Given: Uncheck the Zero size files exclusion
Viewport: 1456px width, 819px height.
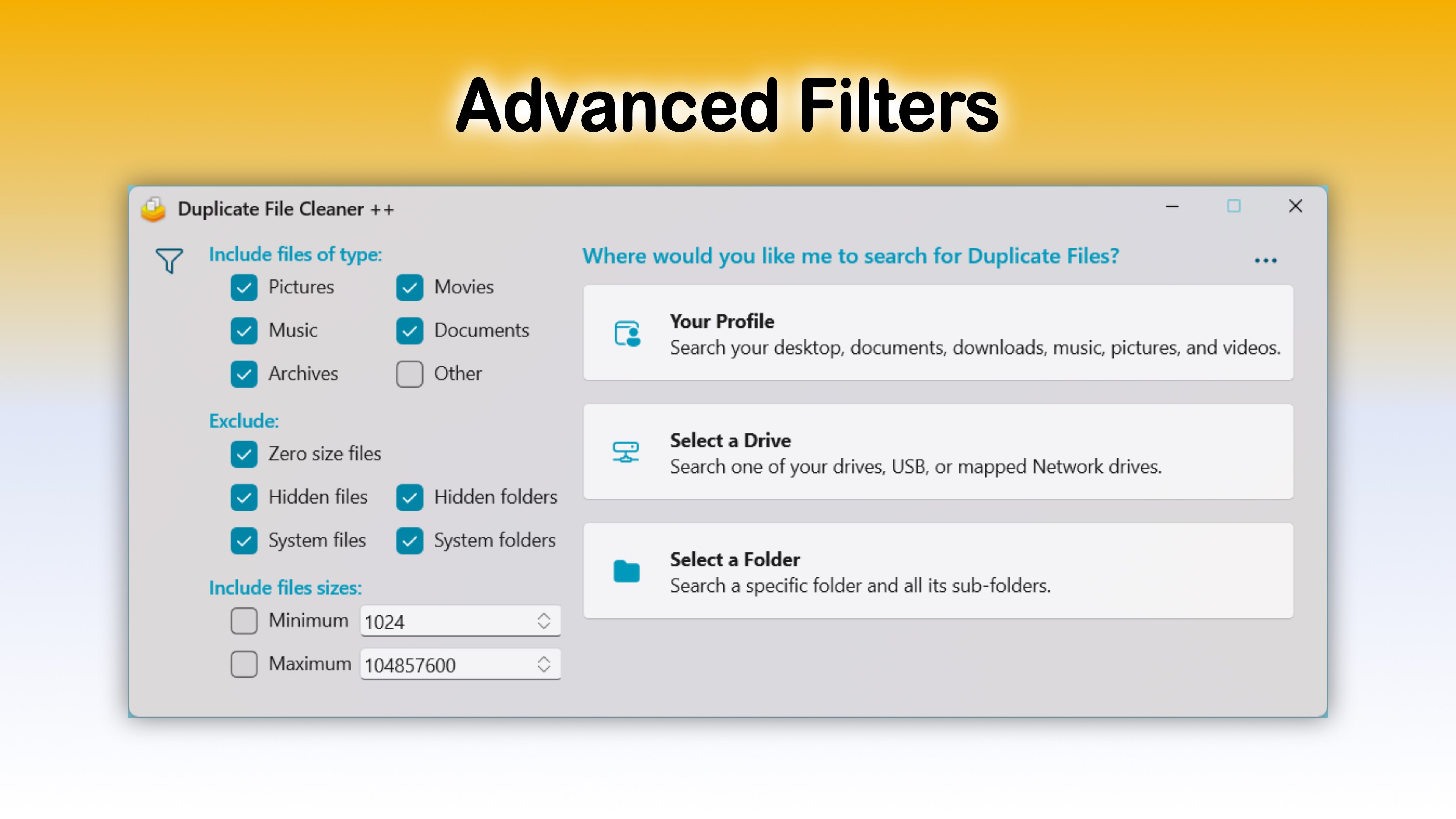Looking at the screenshot, I should [x=244, y=455].
